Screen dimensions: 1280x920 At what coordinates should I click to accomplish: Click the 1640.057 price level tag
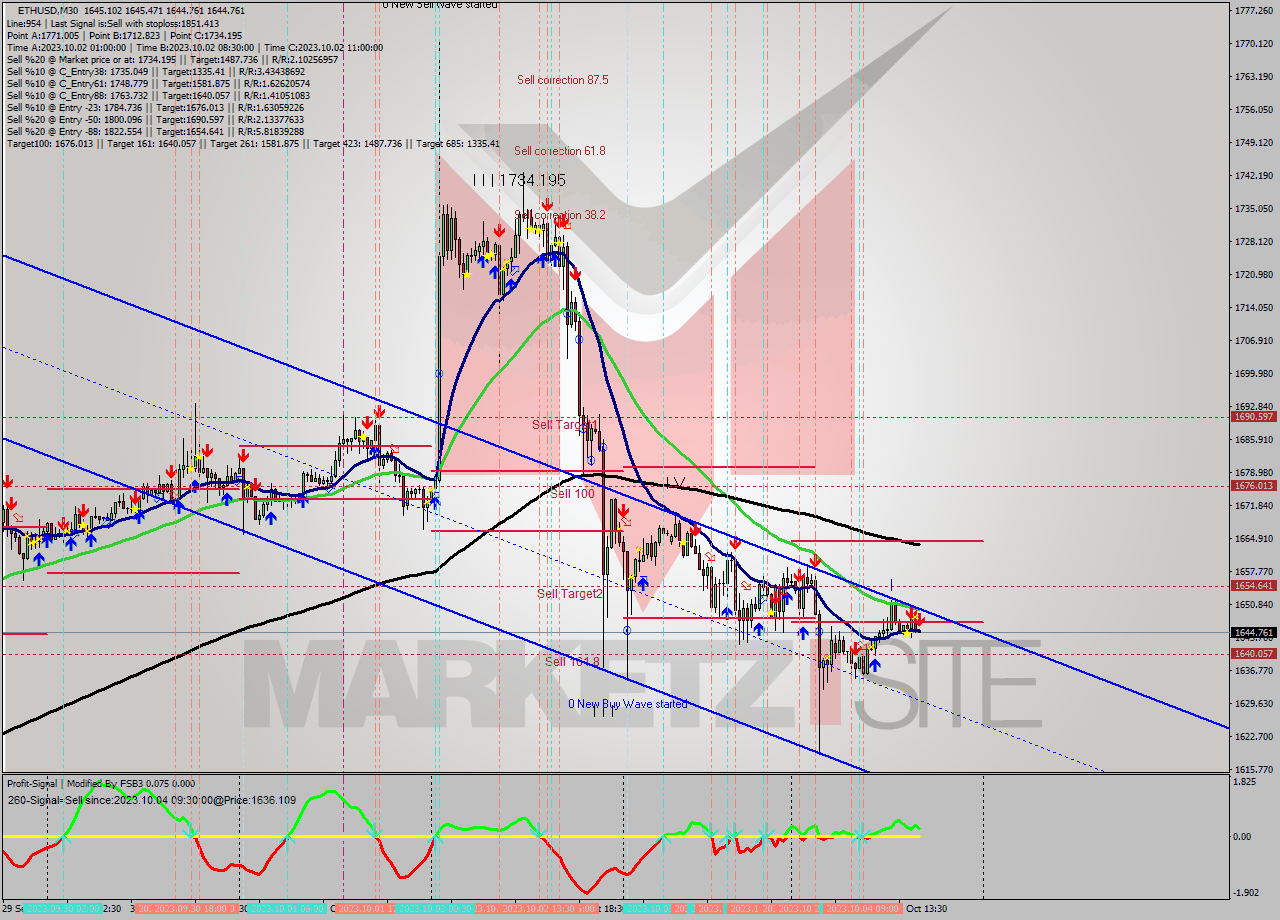click(1254, 654)
